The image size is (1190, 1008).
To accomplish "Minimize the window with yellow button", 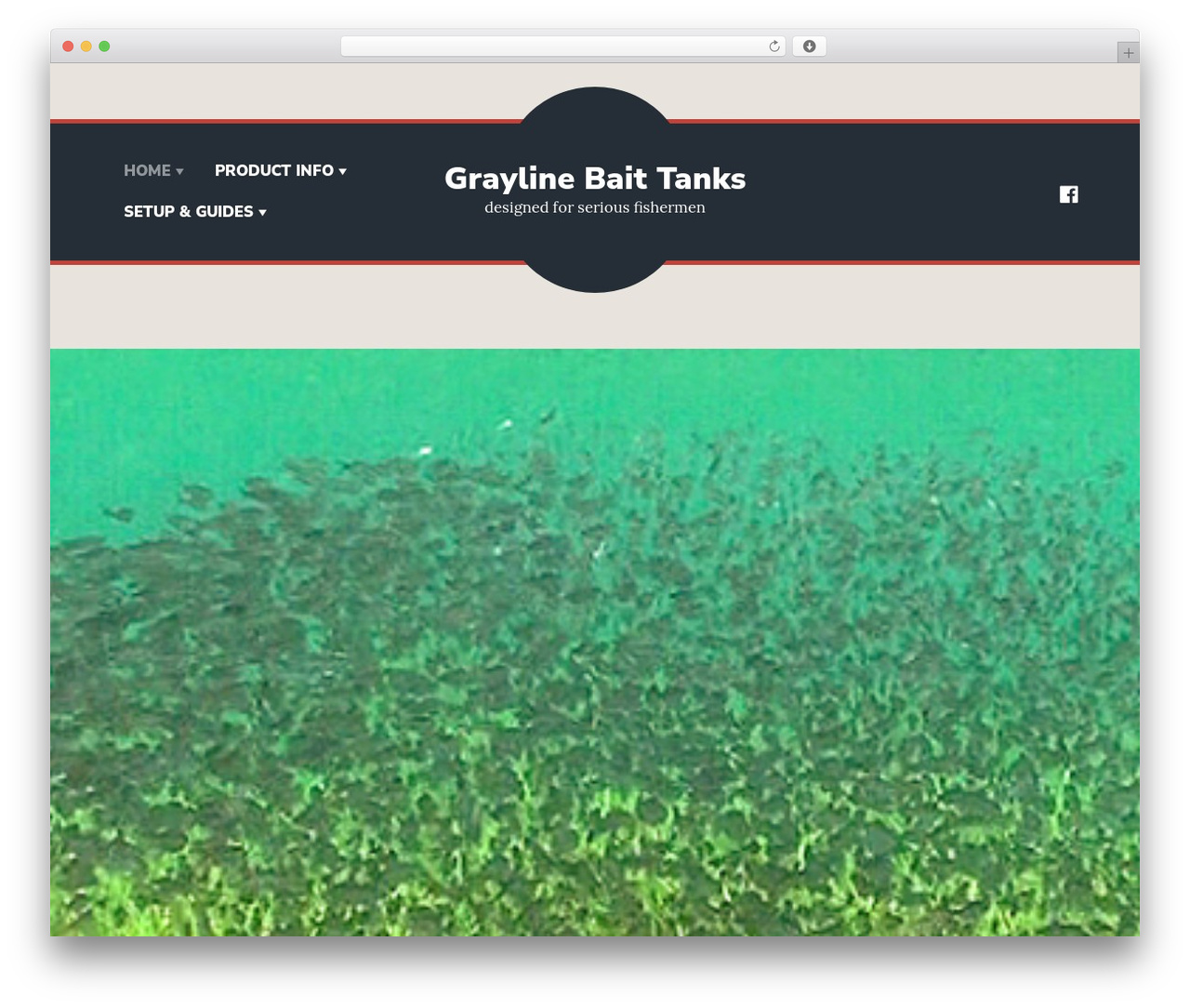I will click(x=86, y=46).
